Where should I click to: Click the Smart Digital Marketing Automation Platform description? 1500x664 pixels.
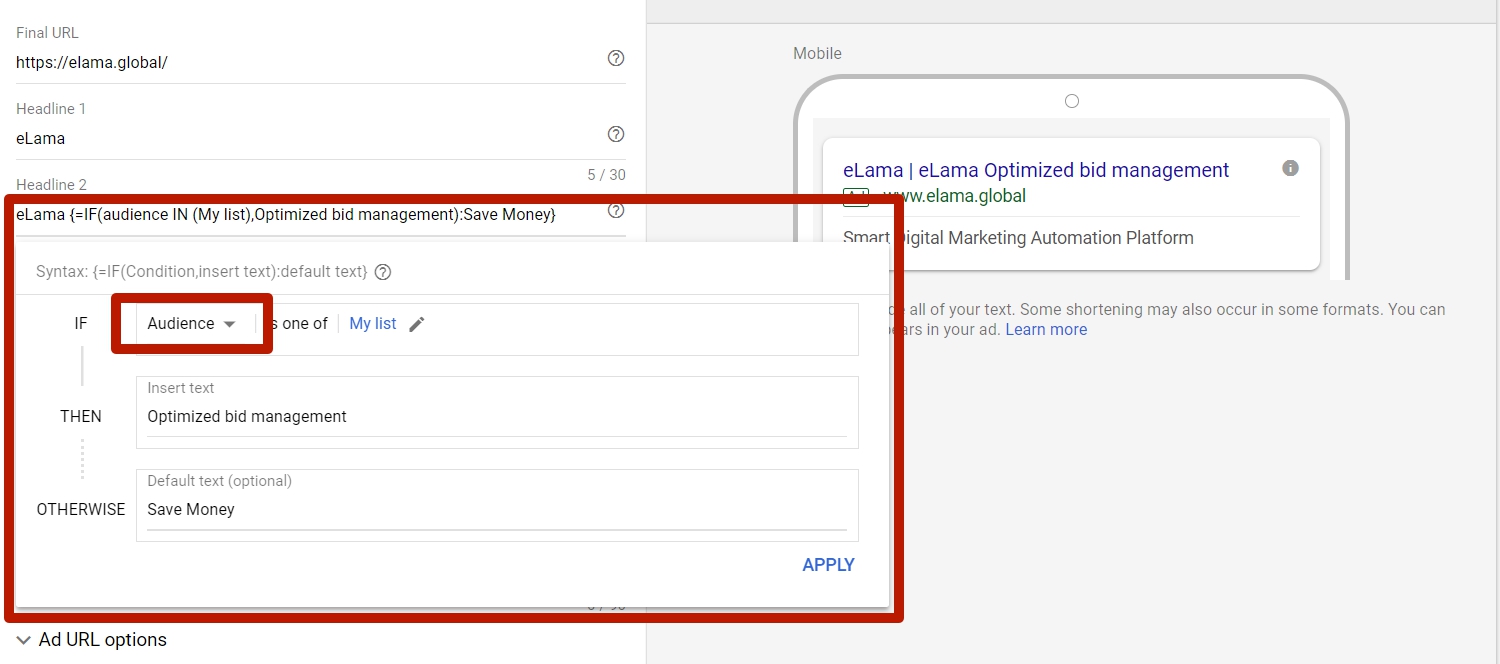[x=1018, y=238]
